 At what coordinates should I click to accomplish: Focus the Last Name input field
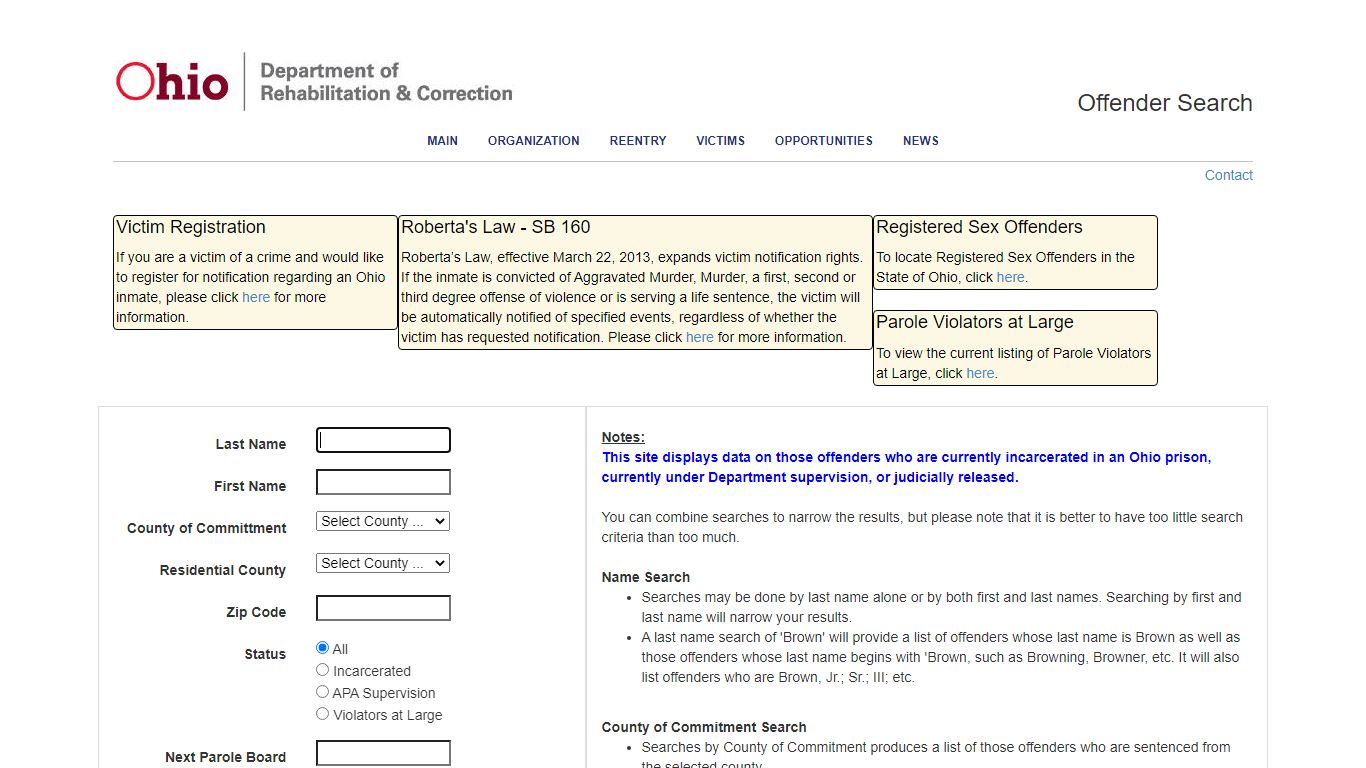click(x=383, y=440)
